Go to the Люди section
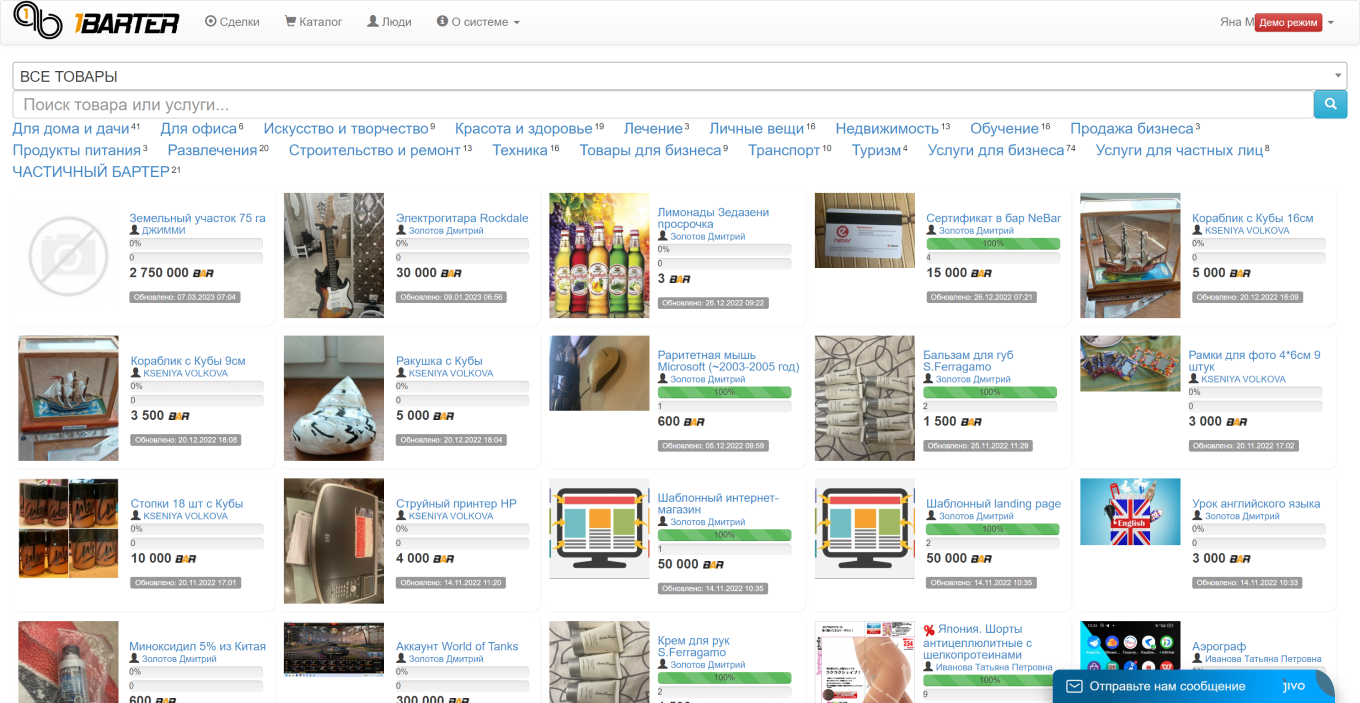This screenshot has width=1360, height=703. click(389, 22)
